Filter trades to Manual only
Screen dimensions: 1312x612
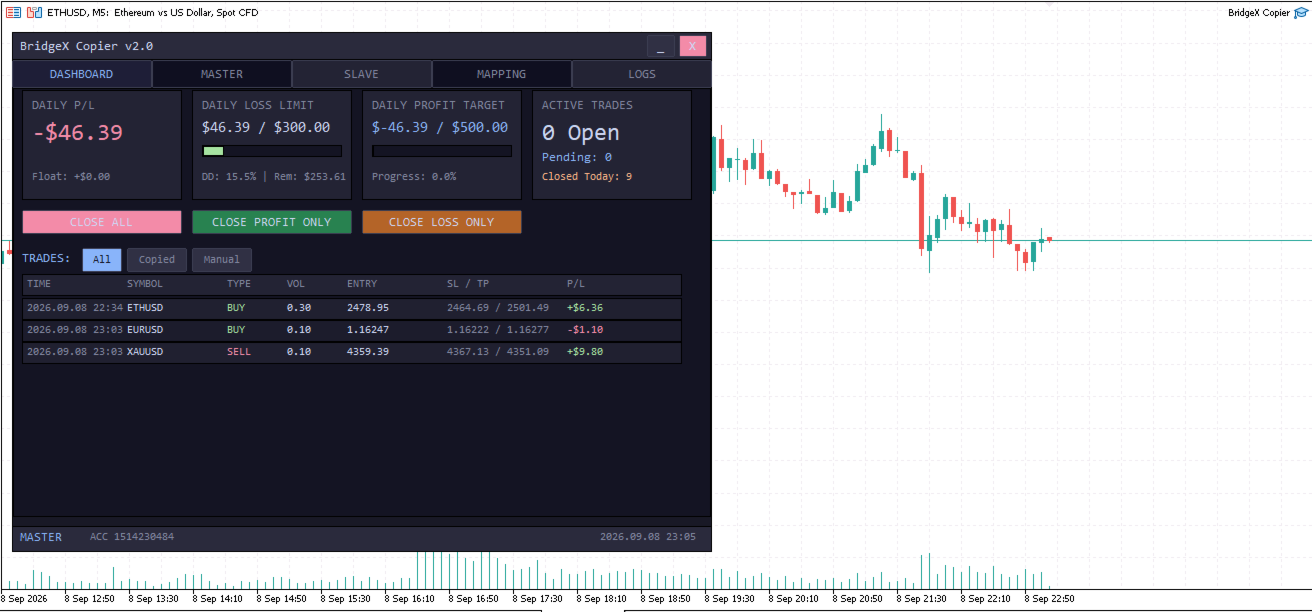222,260
